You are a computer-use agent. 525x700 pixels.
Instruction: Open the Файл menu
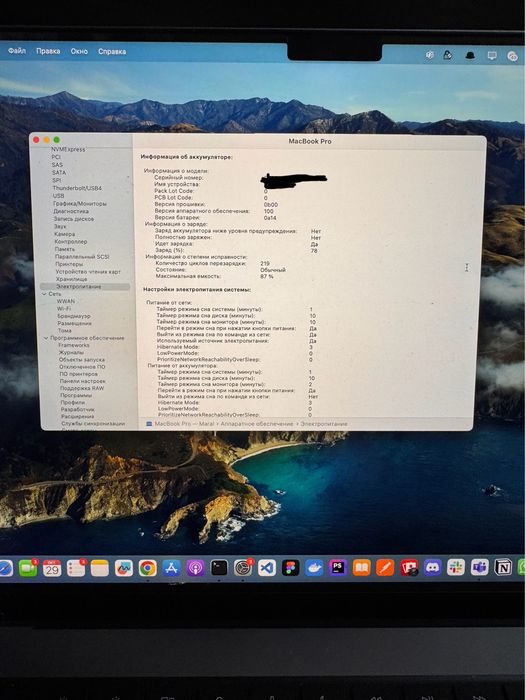tap(17, 51)
